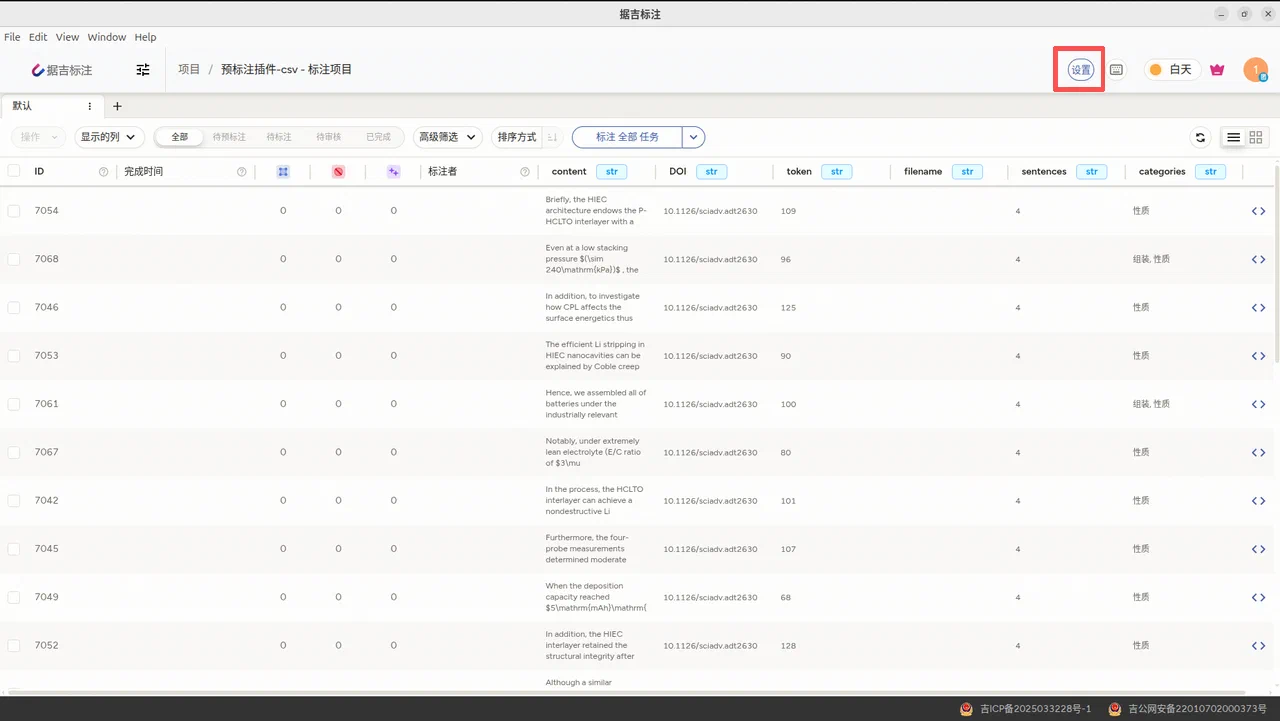1280x721 pixels.
Task: Click the purple predictions column header icon
Action: pyautogui.click(x=393, y=172)
